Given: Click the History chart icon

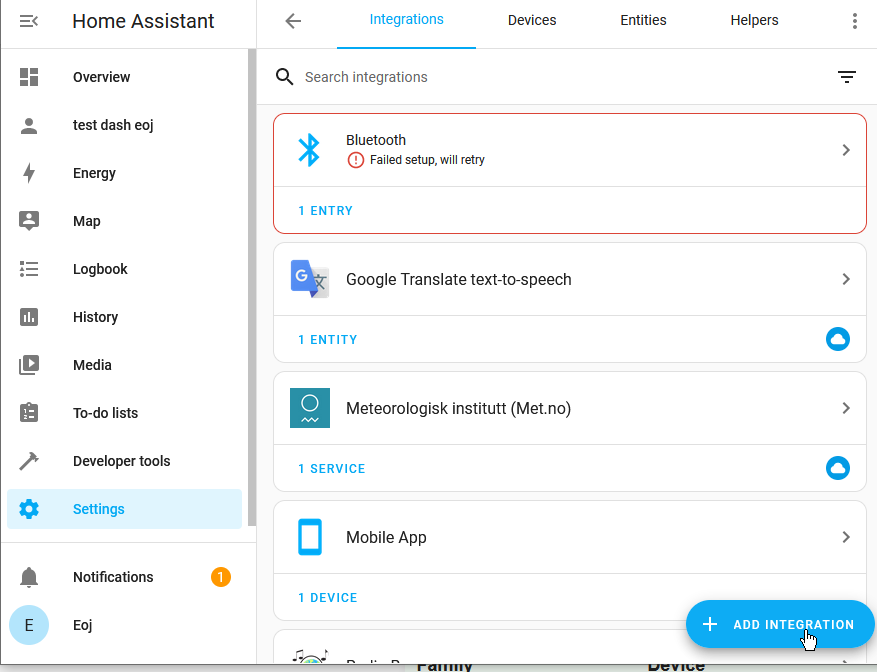Looking at the screenshot, I should [x=29, y=317].
